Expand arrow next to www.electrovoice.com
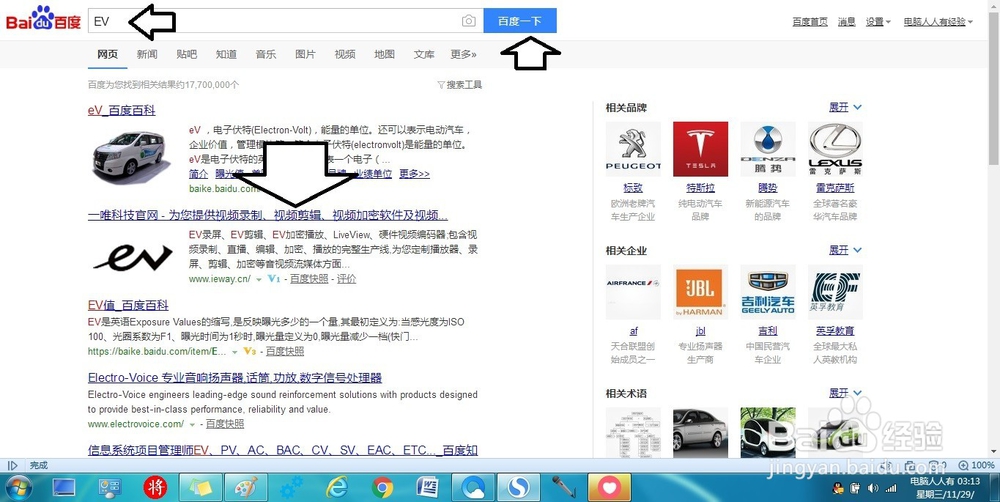This screenshot has width=1000, height=502. (x=192, y=424)
